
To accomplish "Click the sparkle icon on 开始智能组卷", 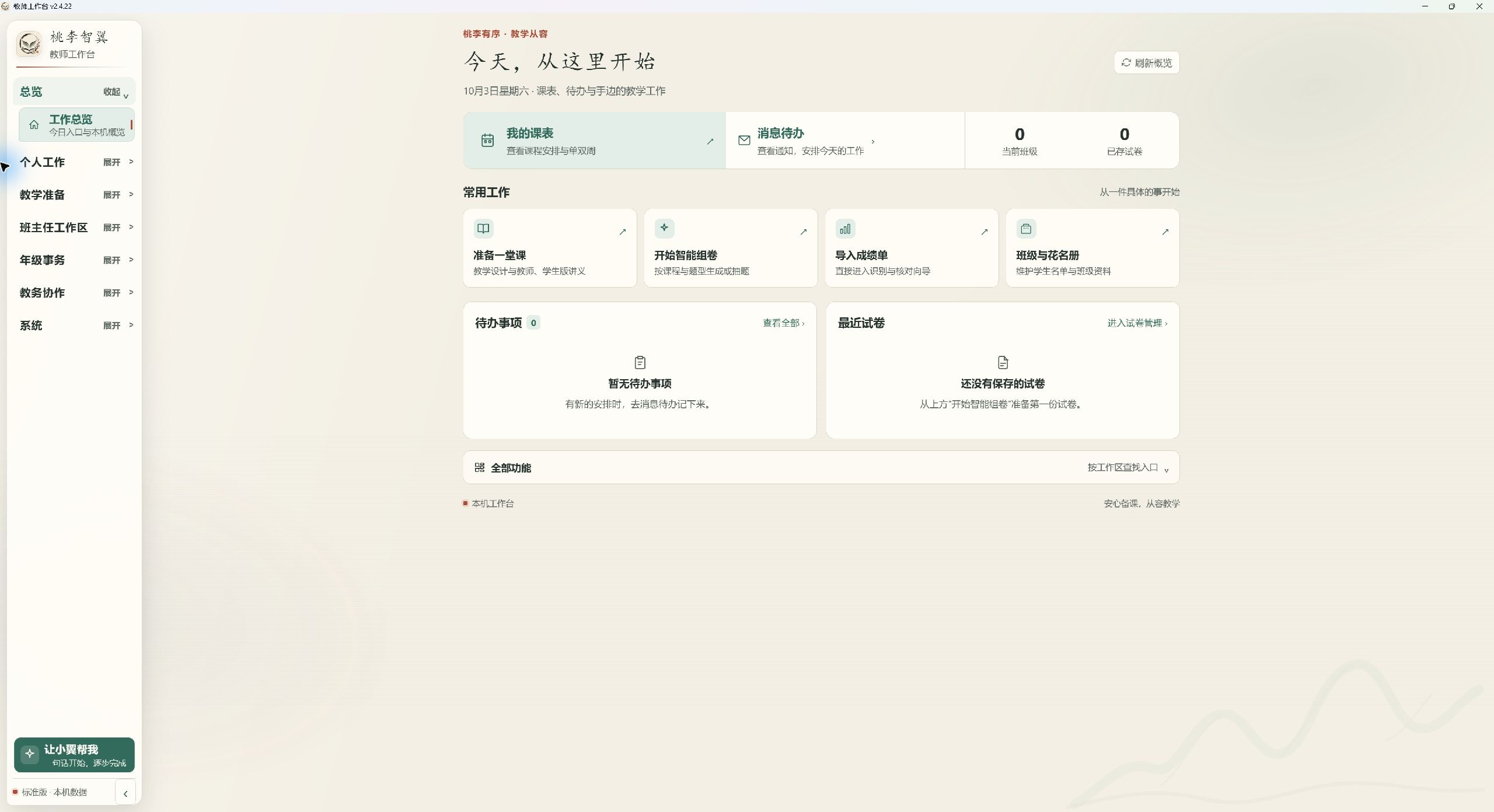I will (664, 229).
